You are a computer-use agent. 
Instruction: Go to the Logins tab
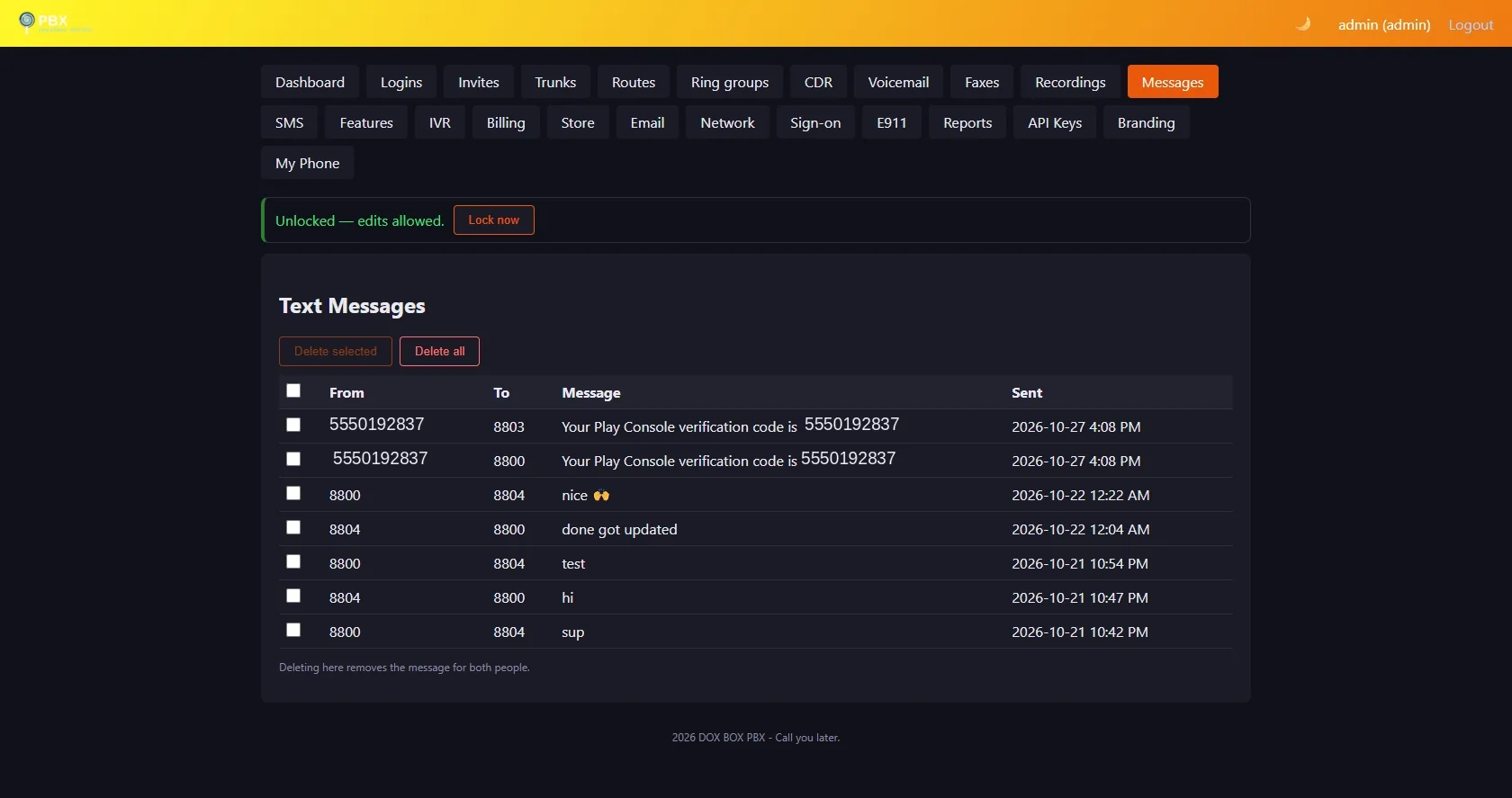click(x=401, y=82)
